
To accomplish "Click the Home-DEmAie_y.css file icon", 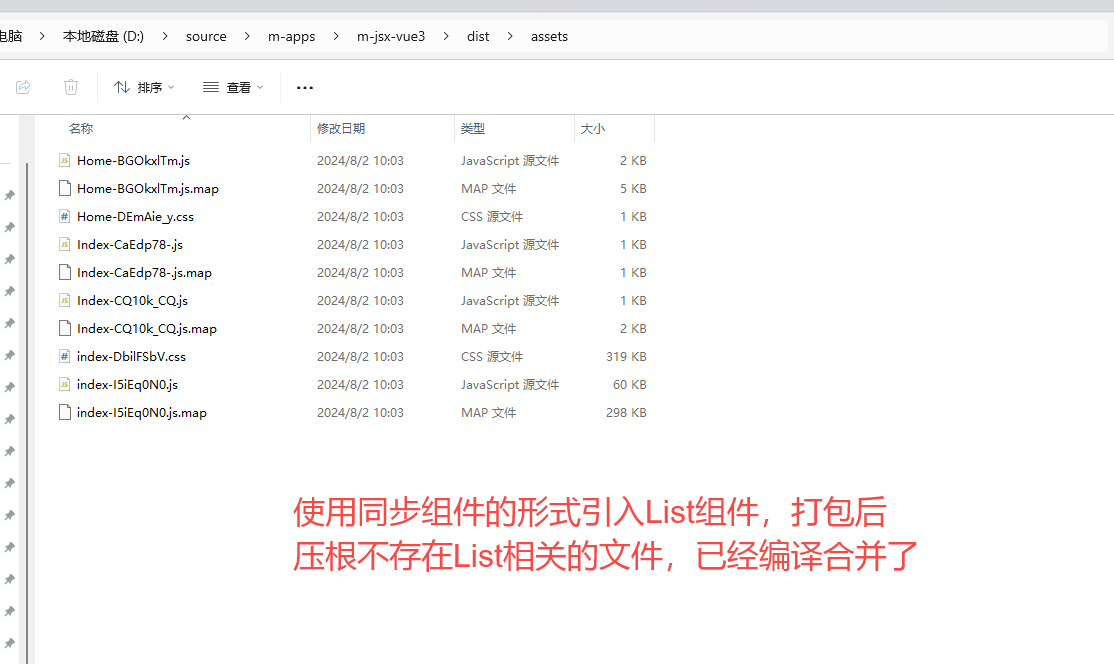I will point(65,217).
